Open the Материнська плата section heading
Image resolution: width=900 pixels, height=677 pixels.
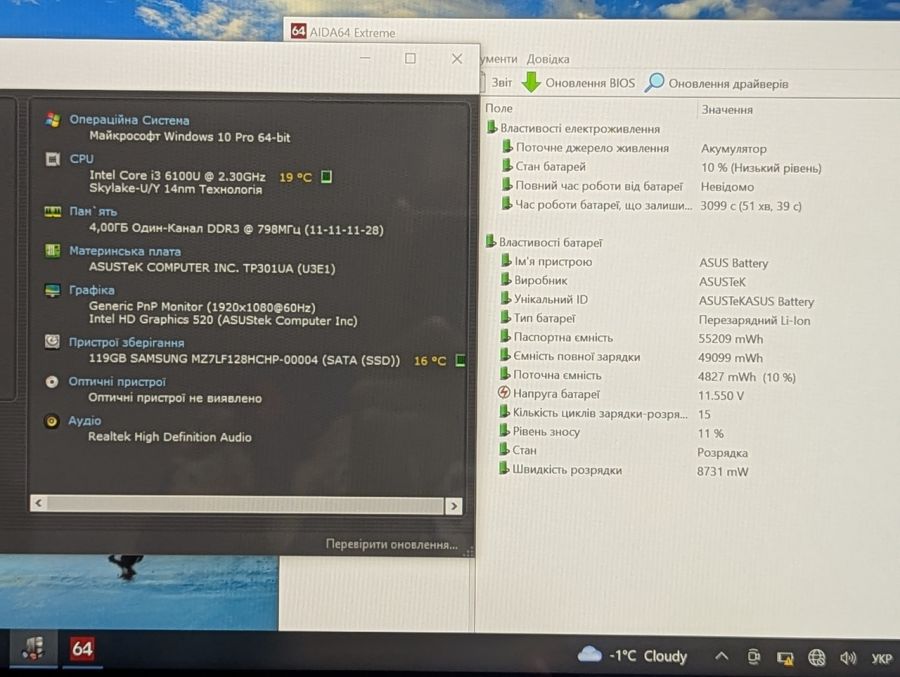tap(125, 251)
